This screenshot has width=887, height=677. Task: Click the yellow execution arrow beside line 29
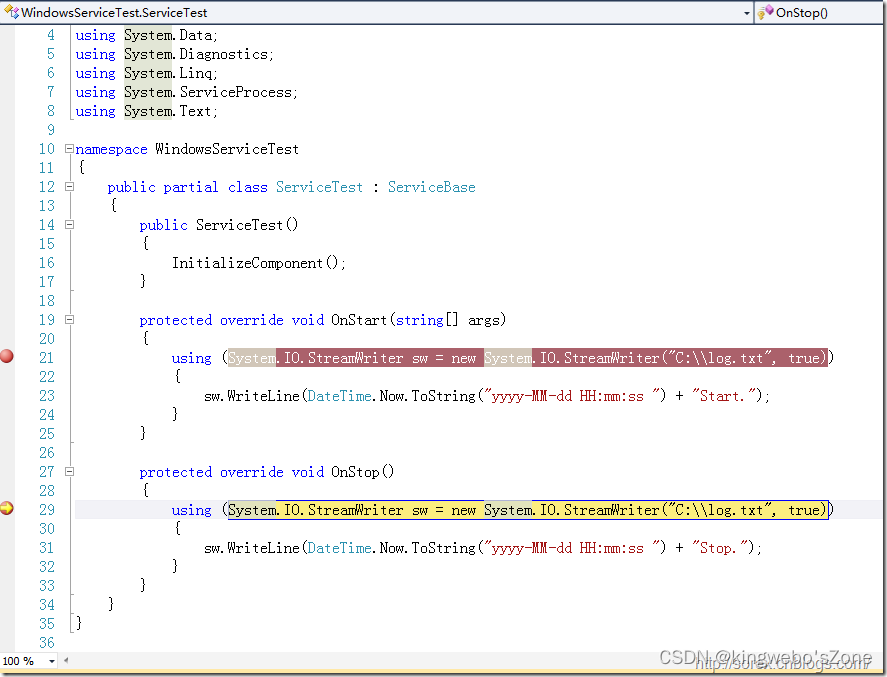tap(6, 509)
